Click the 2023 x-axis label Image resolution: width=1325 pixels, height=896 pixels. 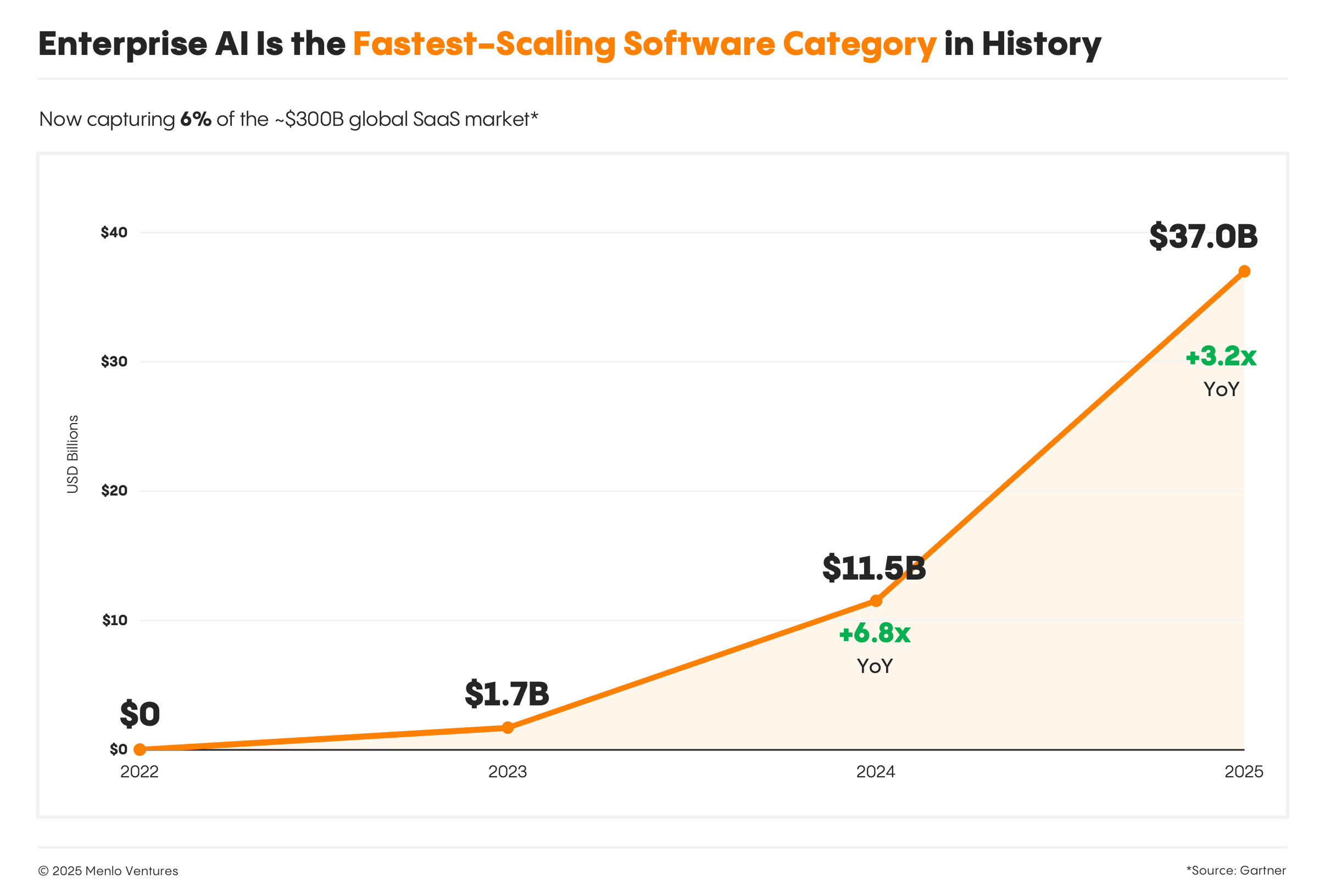click(508, 772)
